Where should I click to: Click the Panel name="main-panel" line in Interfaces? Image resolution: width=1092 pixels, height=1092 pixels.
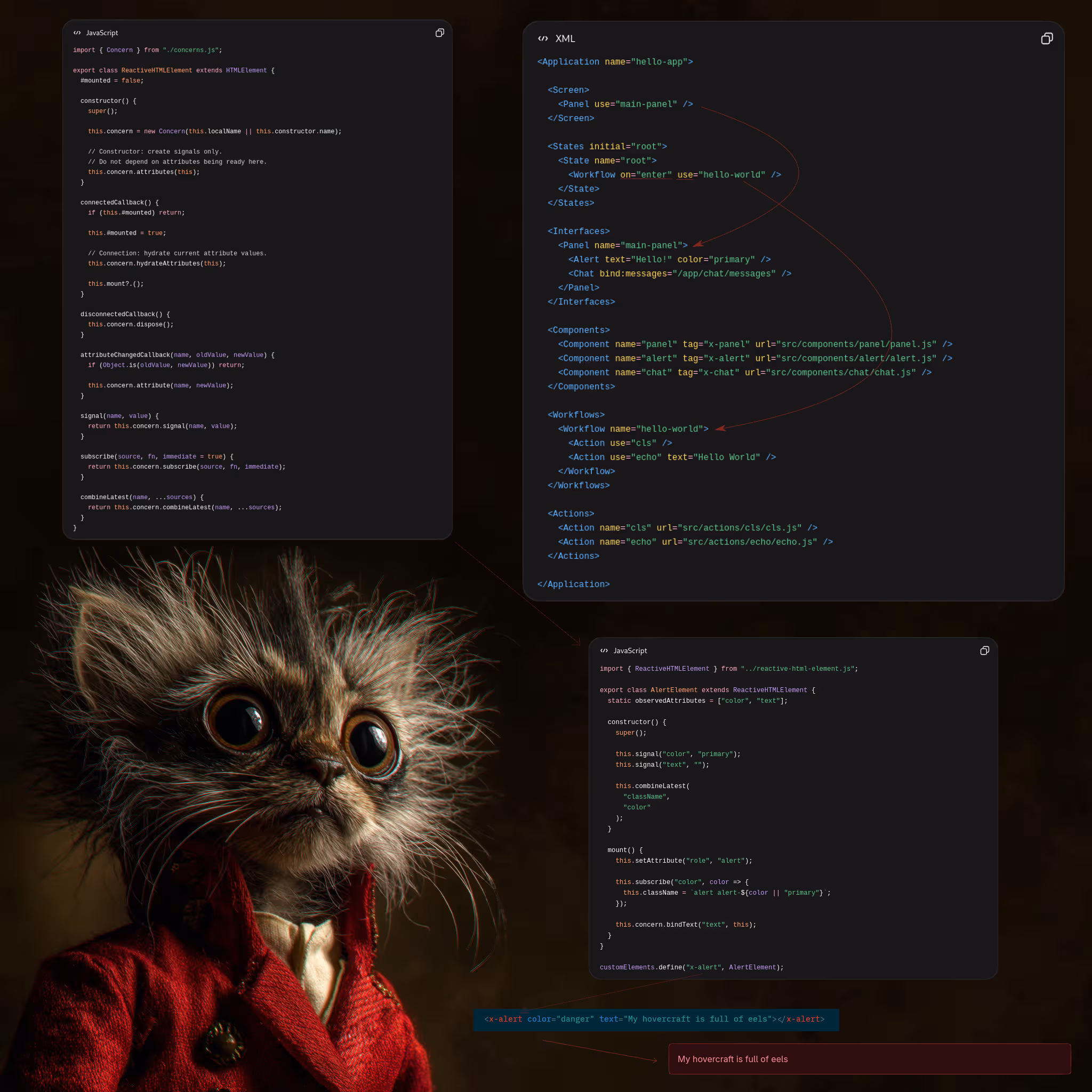(x=622, y=245)
